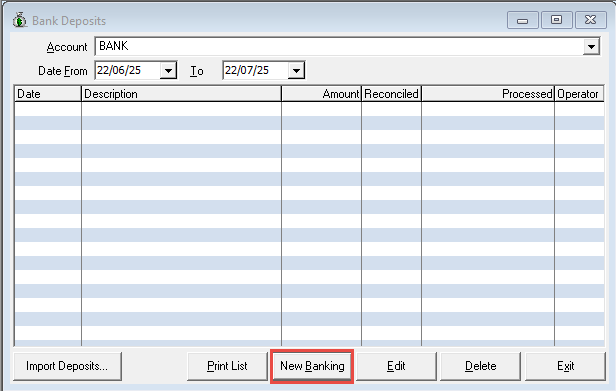Viewport: 616px width, 391px height.
Task: Sort by the Processed column header
Action: point(488,94)
